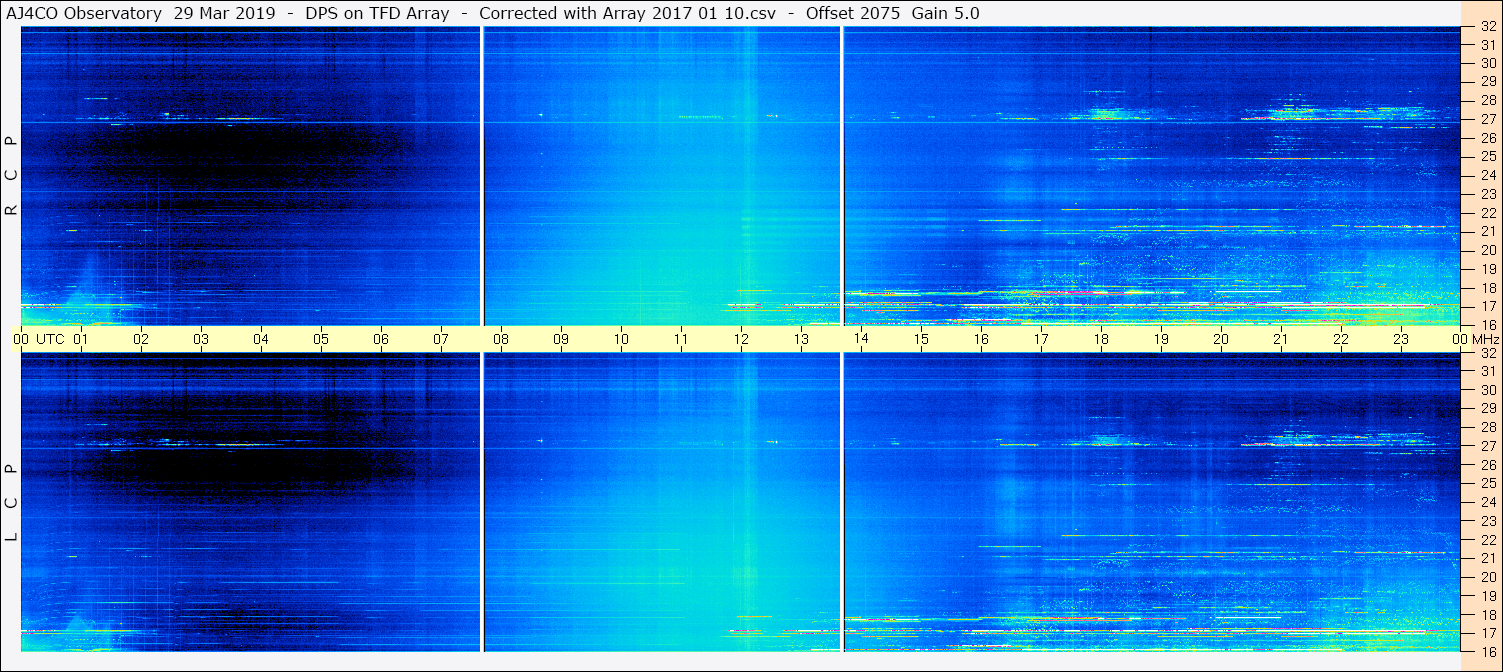
Task: Select the 23 MHz label of LCP panel
Action: (1487, 521)
